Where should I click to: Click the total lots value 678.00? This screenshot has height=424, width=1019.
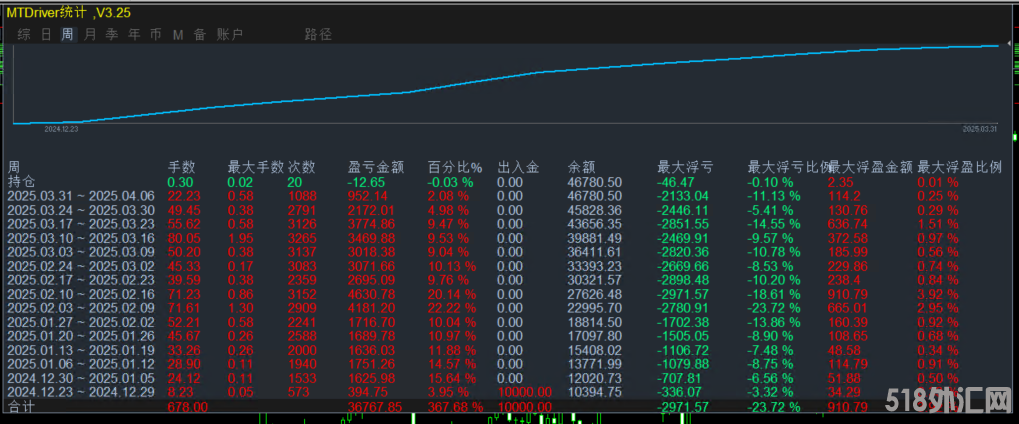coord(188,407)
